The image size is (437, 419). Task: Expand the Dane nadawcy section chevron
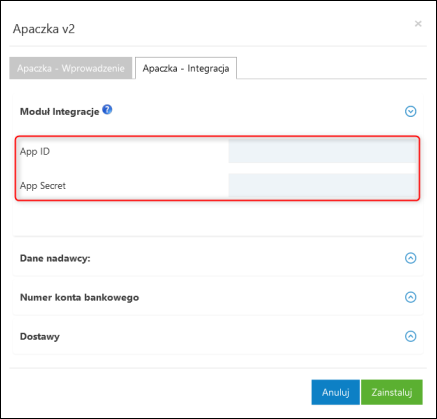(410, 258)
